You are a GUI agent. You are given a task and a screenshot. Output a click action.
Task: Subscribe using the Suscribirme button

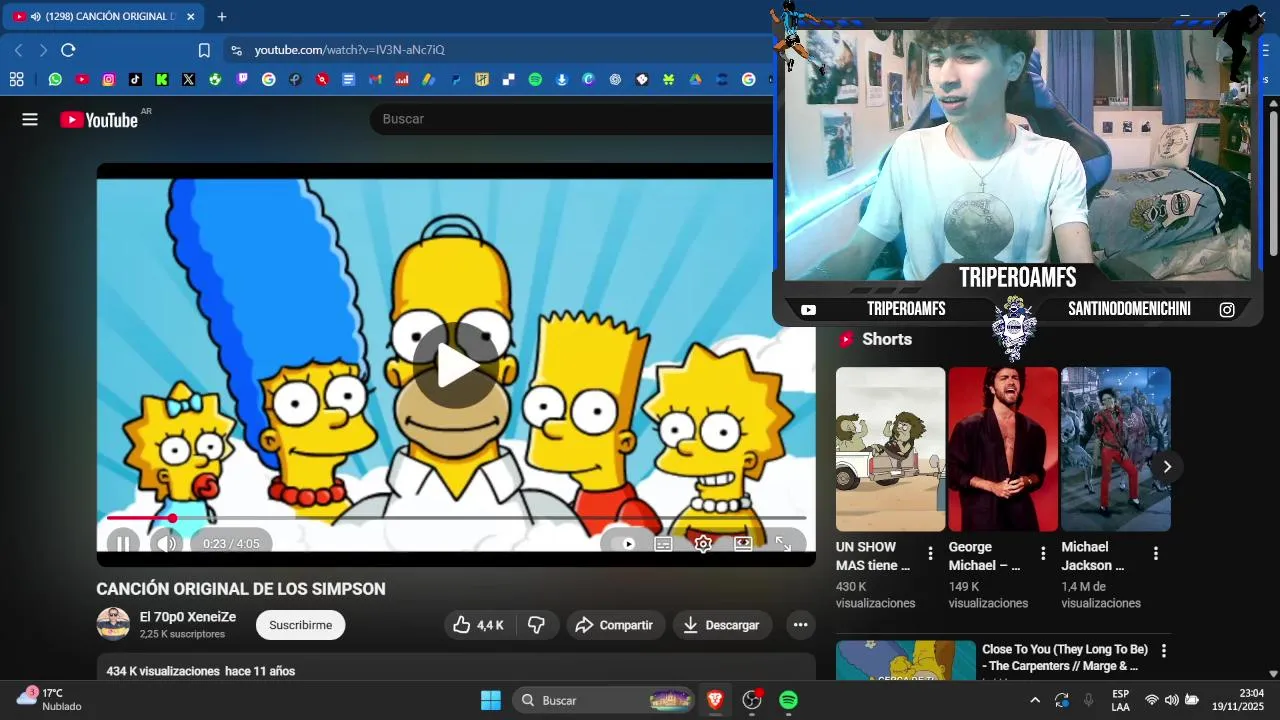[300, 625]
